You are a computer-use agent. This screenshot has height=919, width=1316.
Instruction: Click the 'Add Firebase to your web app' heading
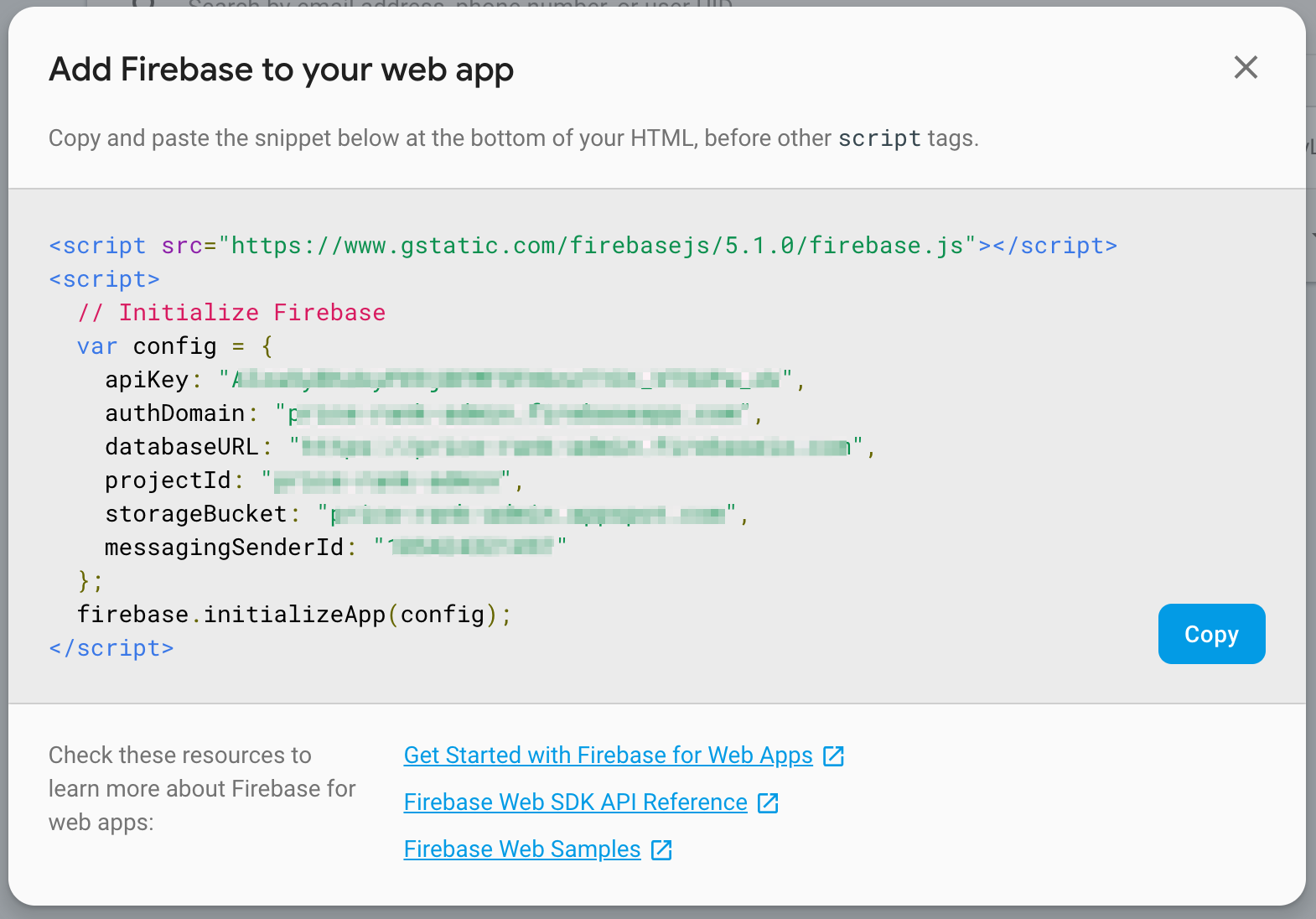click(282, 70)
